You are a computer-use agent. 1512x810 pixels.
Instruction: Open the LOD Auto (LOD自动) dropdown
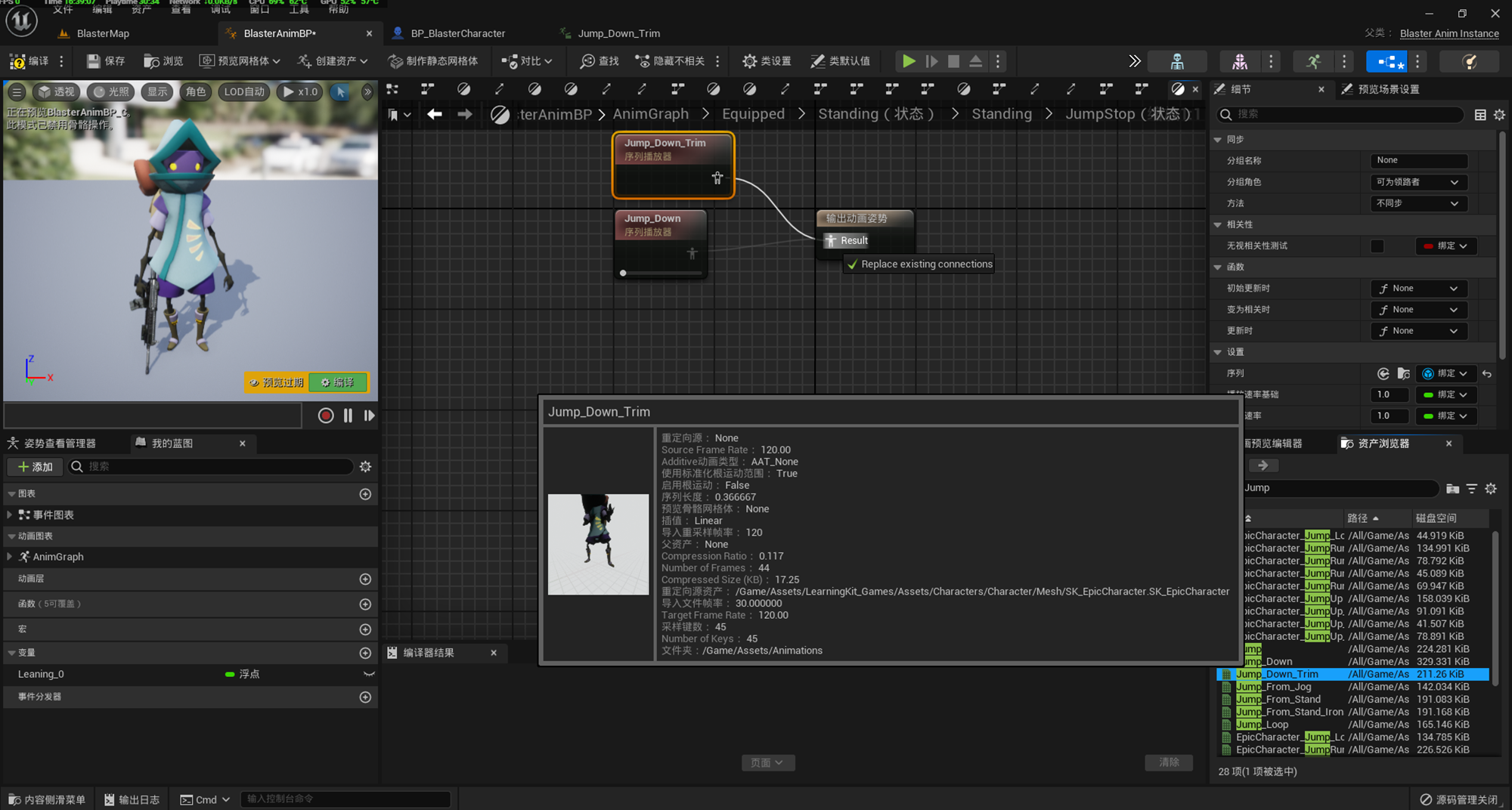(244, 92)
